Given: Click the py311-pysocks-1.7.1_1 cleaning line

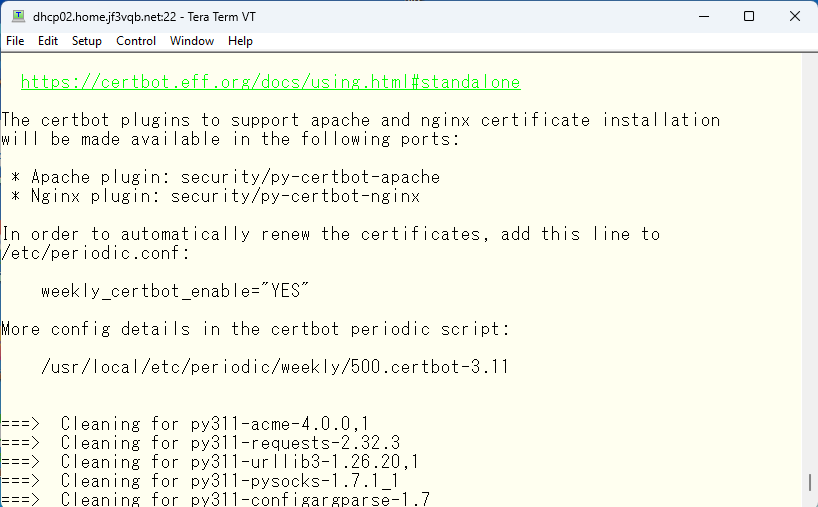Looking at the screenshot, I should tap(200, 480).
